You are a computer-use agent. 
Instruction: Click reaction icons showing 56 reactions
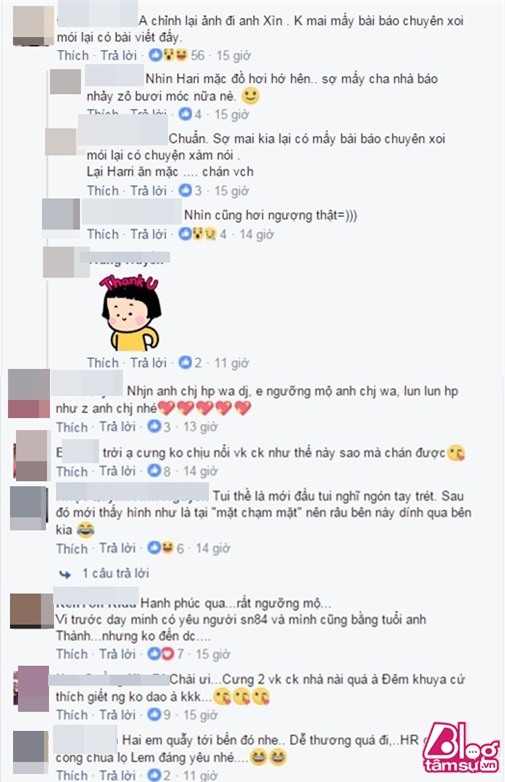pyautogui.click(x=168, y=55)
